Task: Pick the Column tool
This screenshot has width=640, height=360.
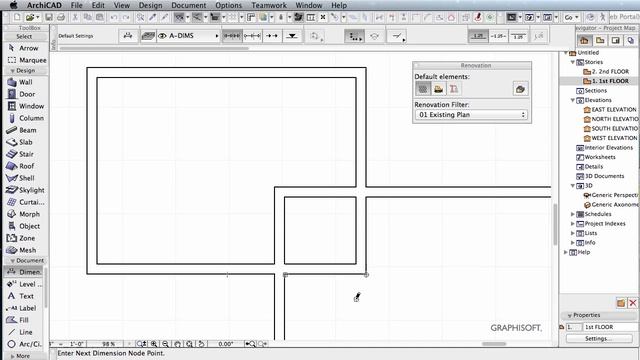Action: click(26, 118)
